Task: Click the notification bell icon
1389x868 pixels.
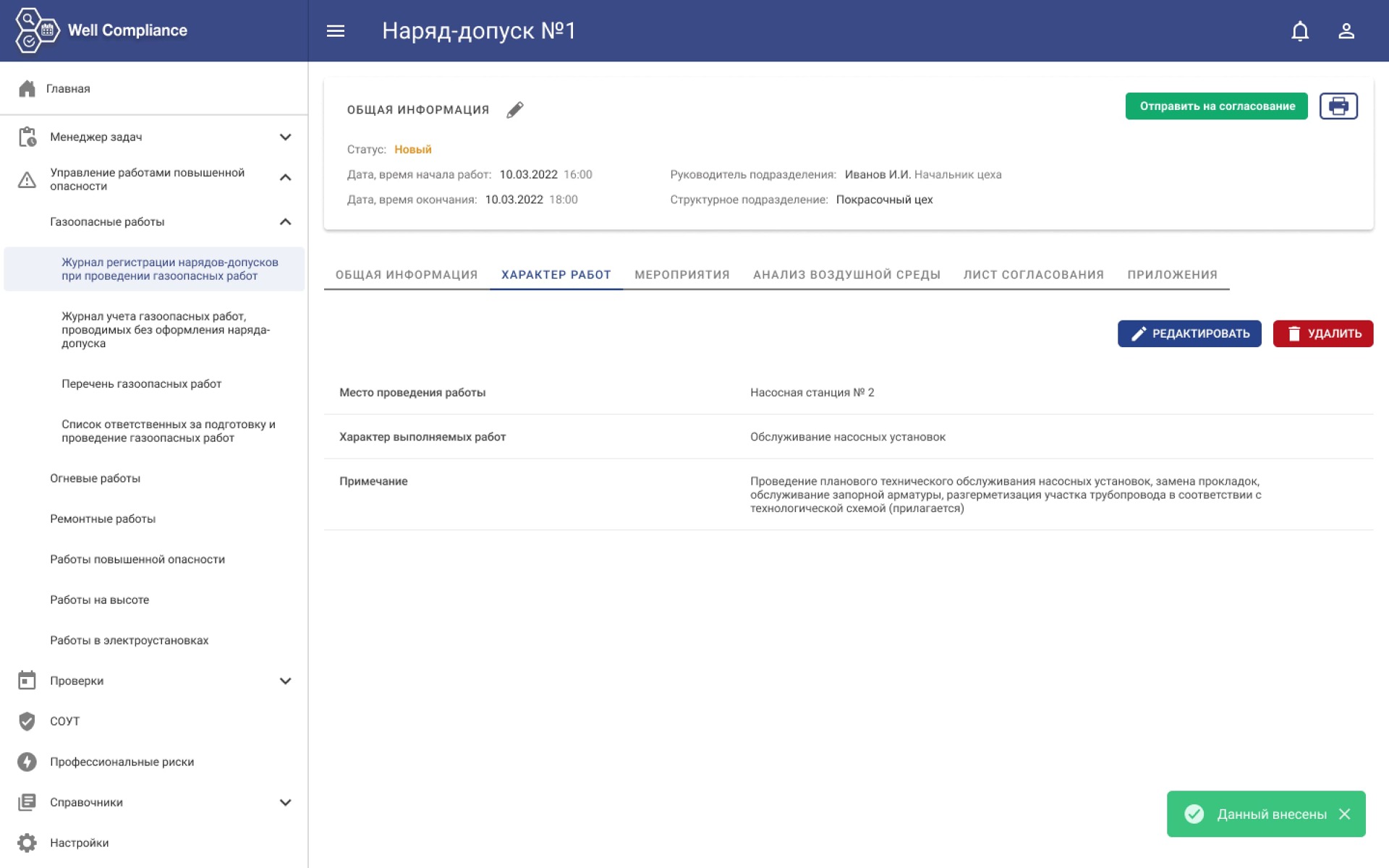Action: coord(1300,31)
